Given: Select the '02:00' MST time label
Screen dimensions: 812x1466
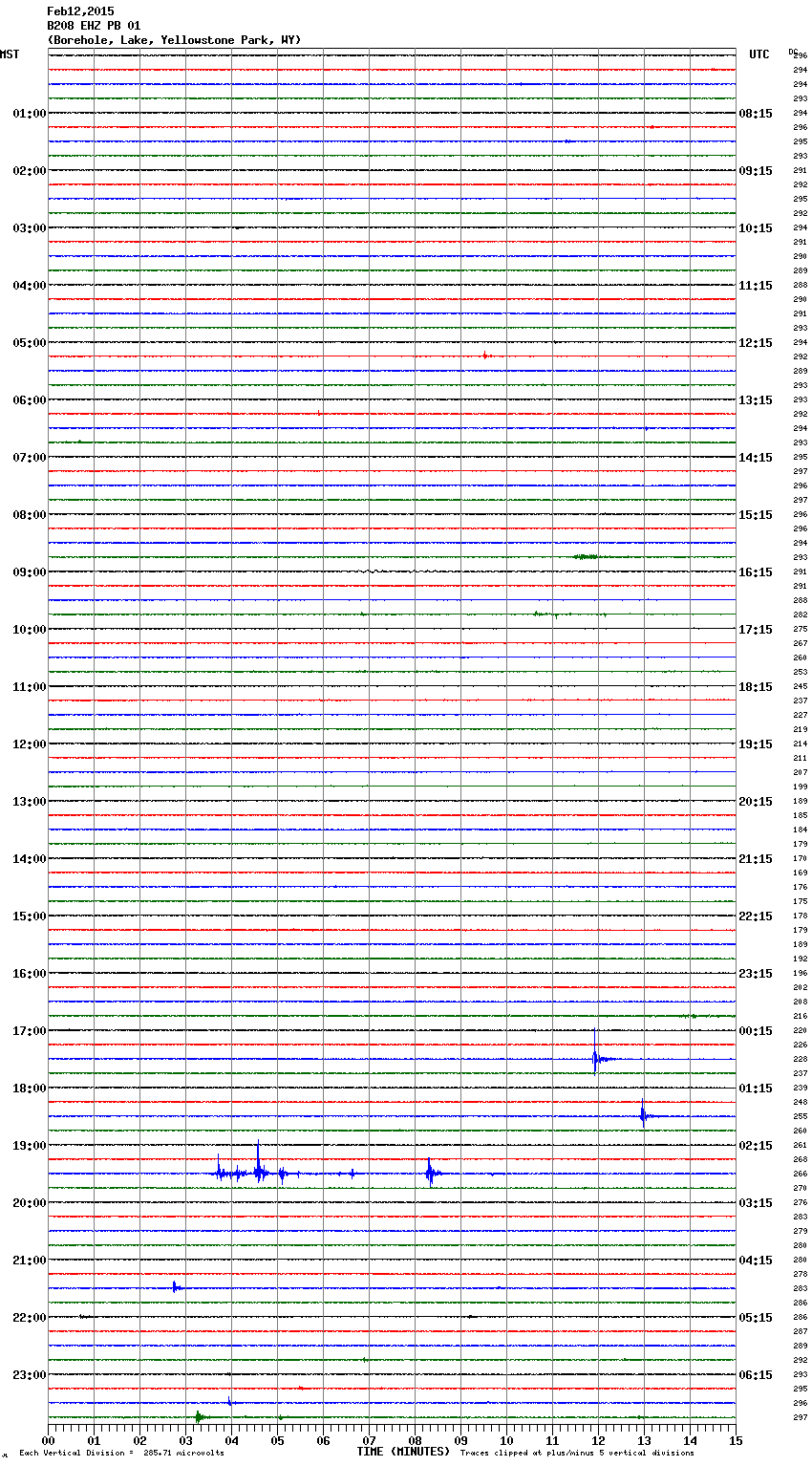Looking at the screenshot, I should point(30,171).
